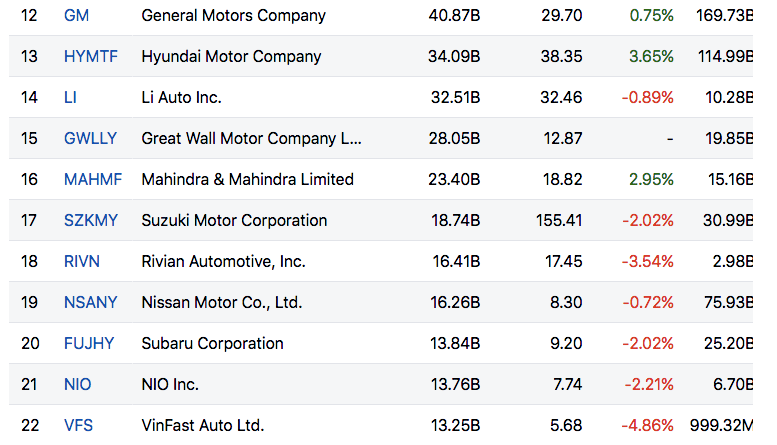Viewport: 777px width, 445px height.
Task: Select Hyundai's 3.65% change value
Action: click(x=651, y=57)
